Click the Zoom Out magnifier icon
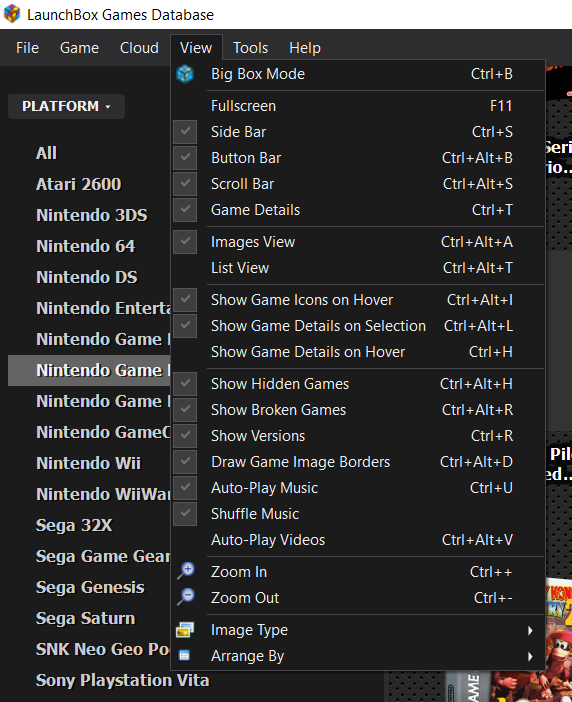 pos(185,597)
